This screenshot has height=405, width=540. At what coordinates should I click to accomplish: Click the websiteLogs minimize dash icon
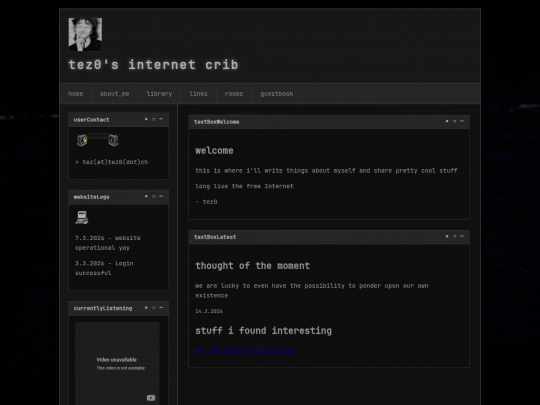[161, 196]
